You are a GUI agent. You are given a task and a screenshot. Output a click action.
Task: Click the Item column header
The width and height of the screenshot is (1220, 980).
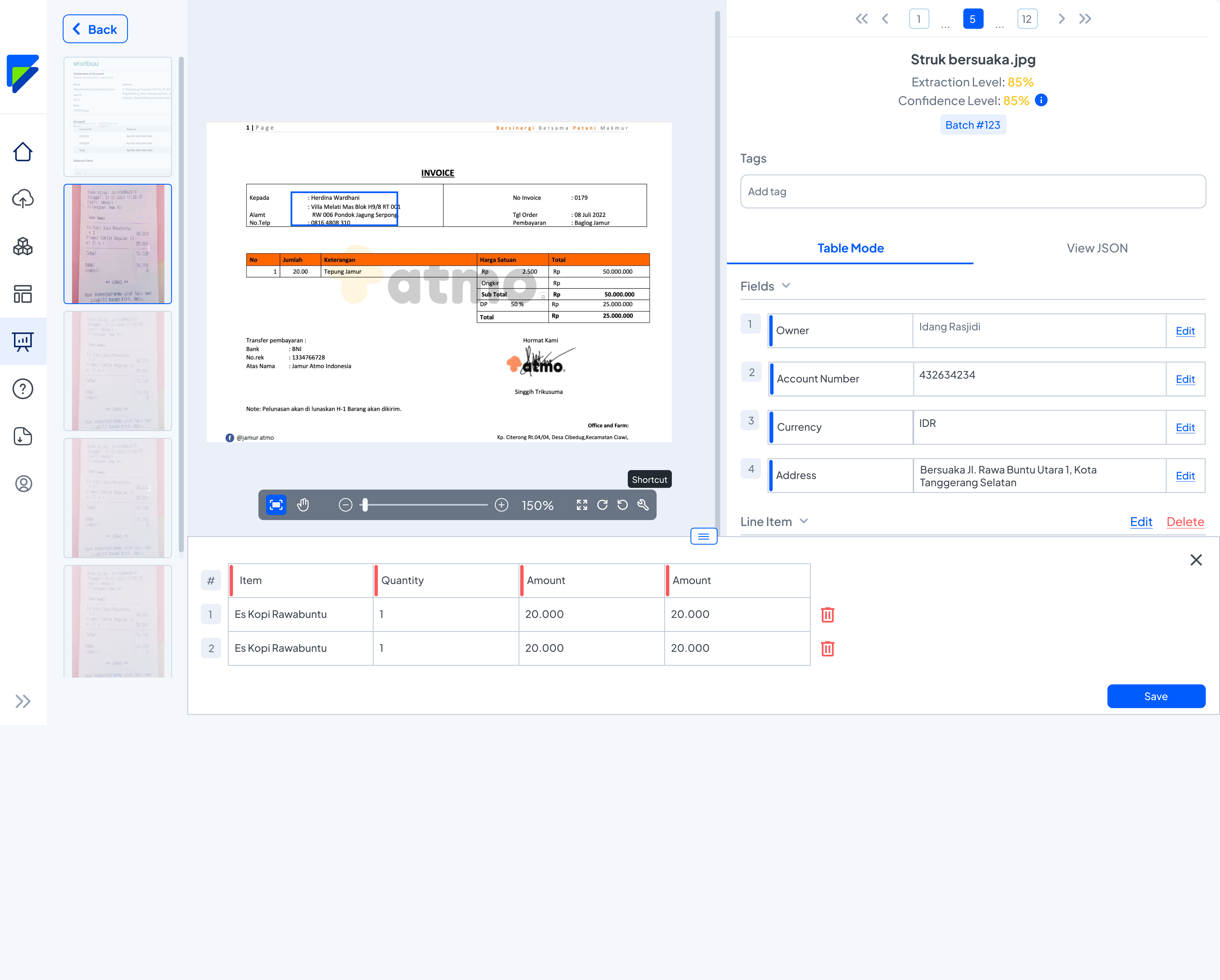301,581
